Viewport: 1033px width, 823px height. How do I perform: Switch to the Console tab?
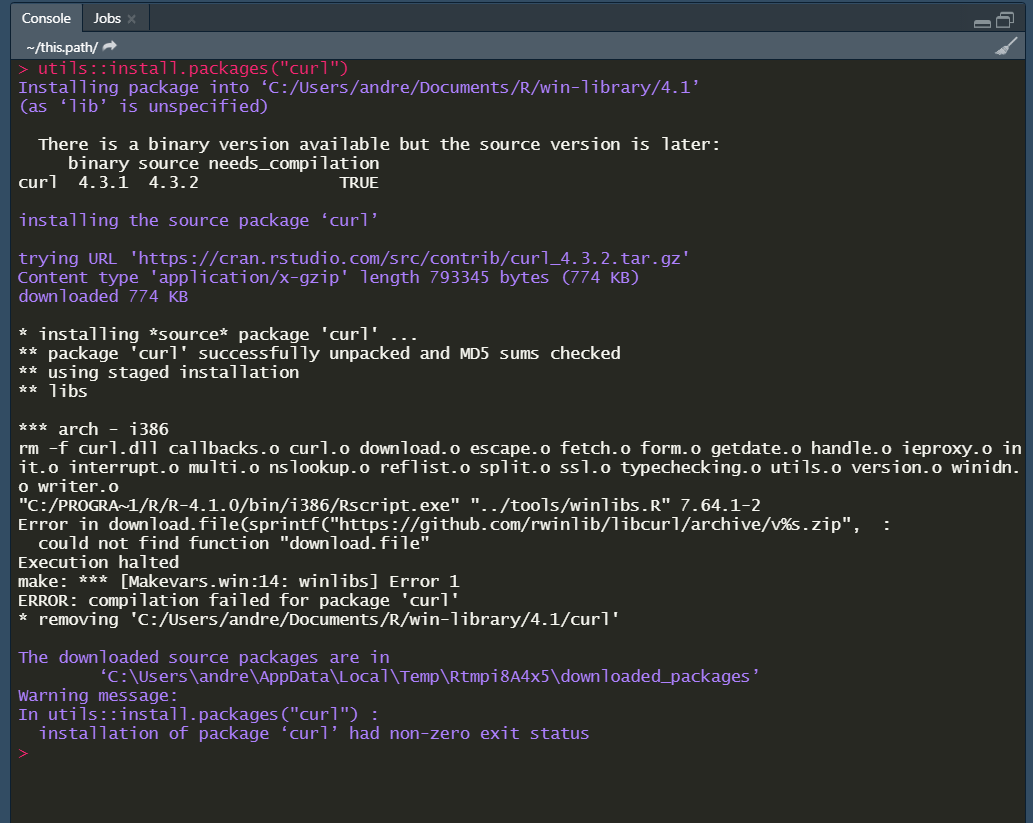[45, 18]
